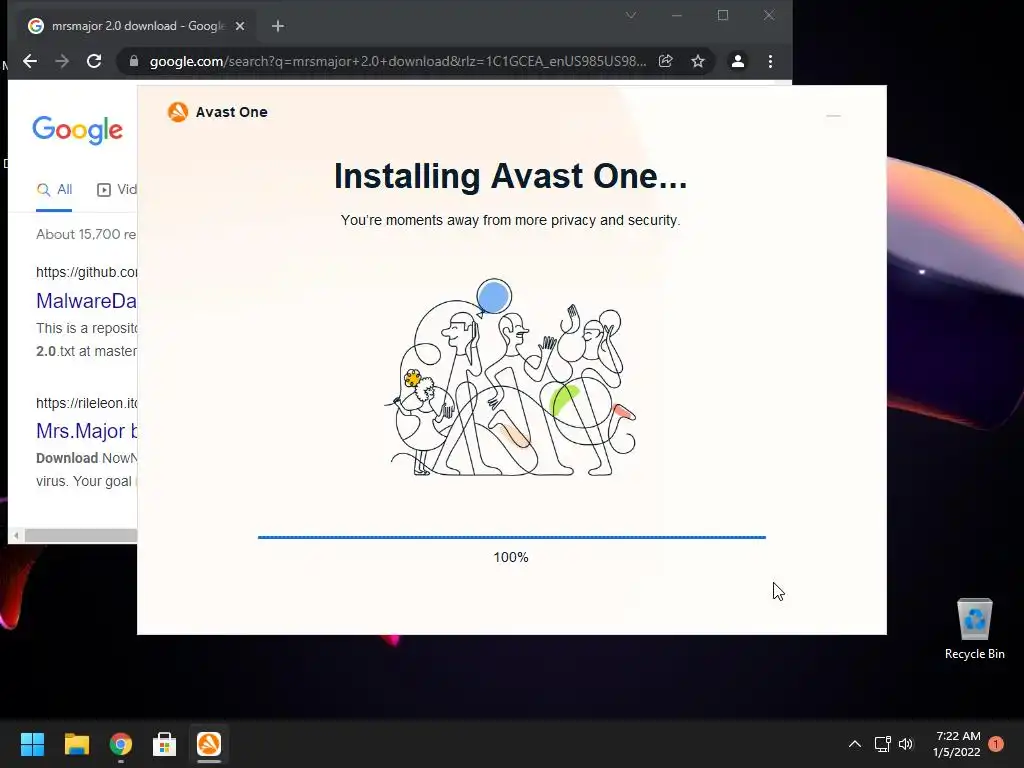Close the mrsmajor 2.0 download tab
The image size is (1024, 768).
coord(240,26)
